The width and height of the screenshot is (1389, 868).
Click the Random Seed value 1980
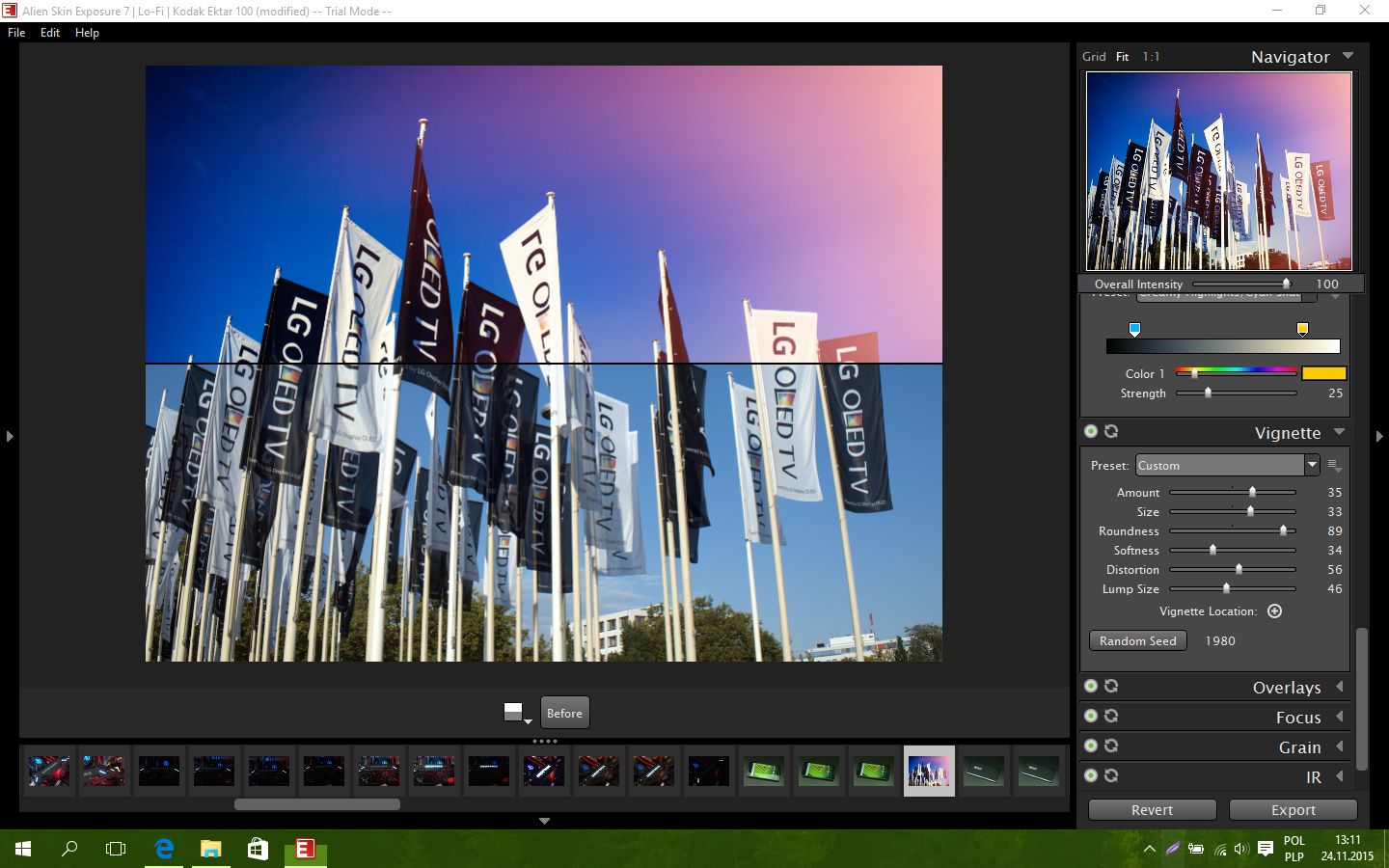tap(1220, 640)
